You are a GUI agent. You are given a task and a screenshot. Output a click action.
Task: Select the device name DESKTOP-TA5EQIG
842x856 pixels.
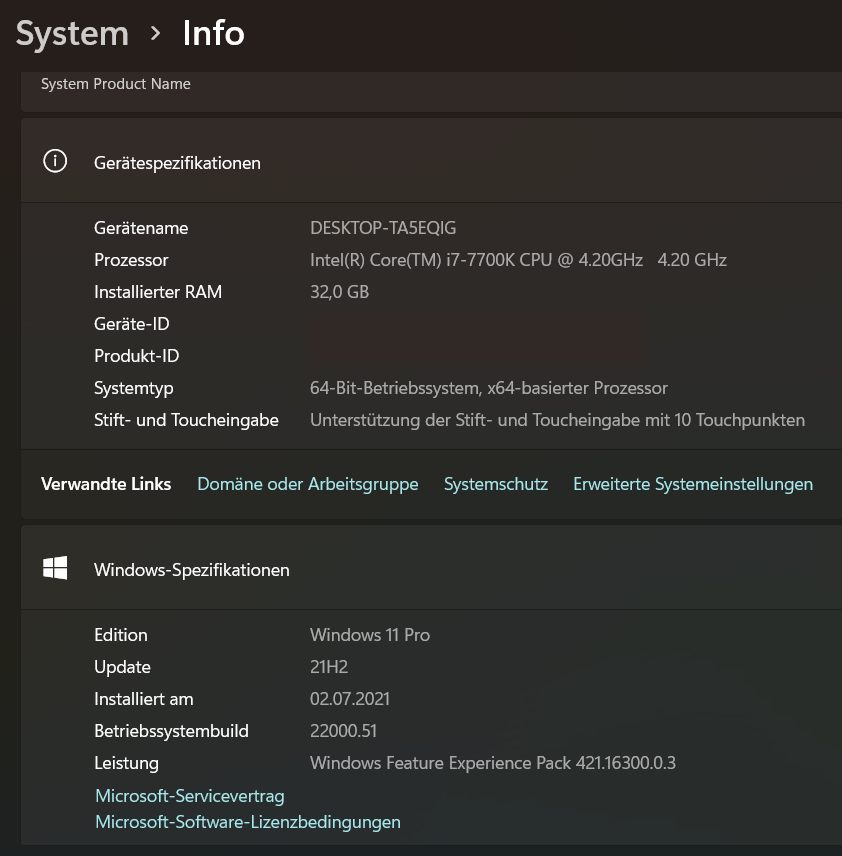[x=383, y=228]
